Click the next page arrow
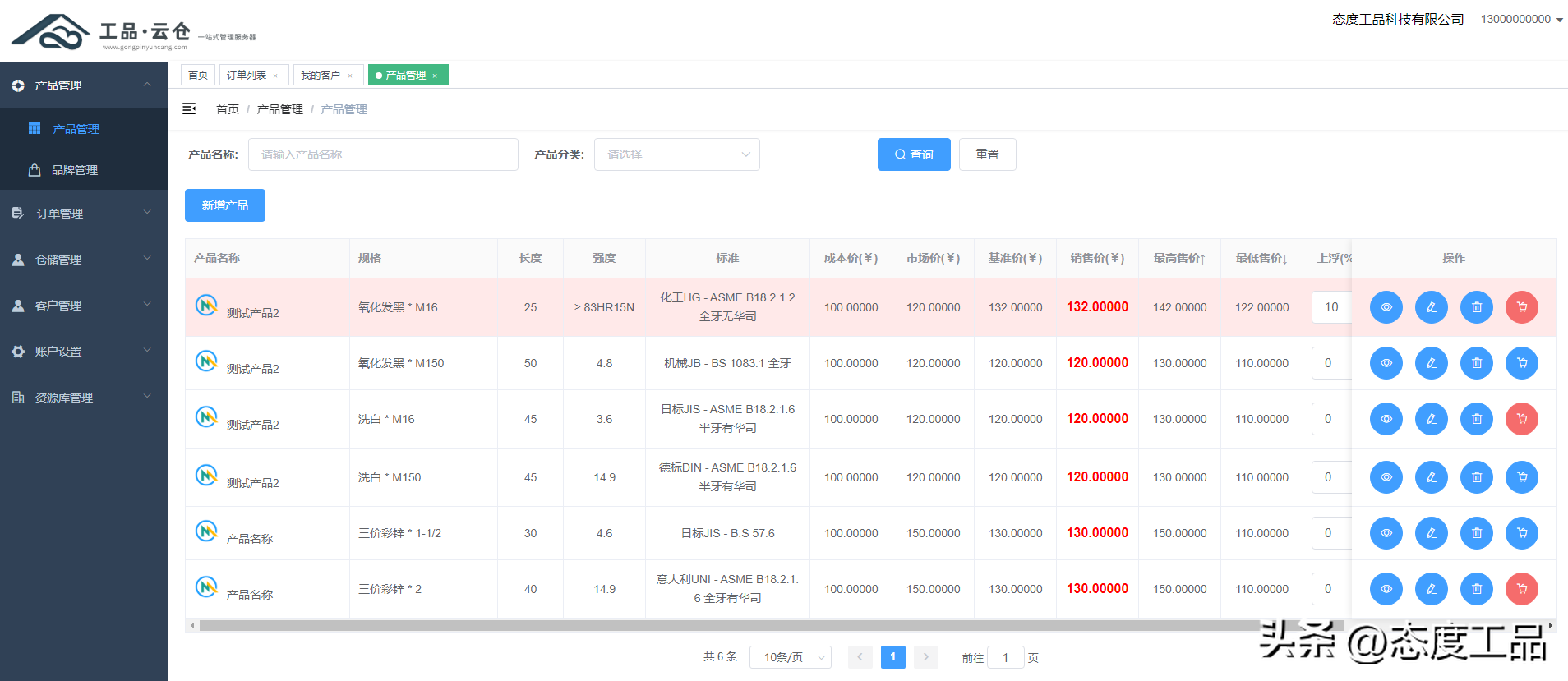This screenshot has height=681, width=1568. [926, 657]
